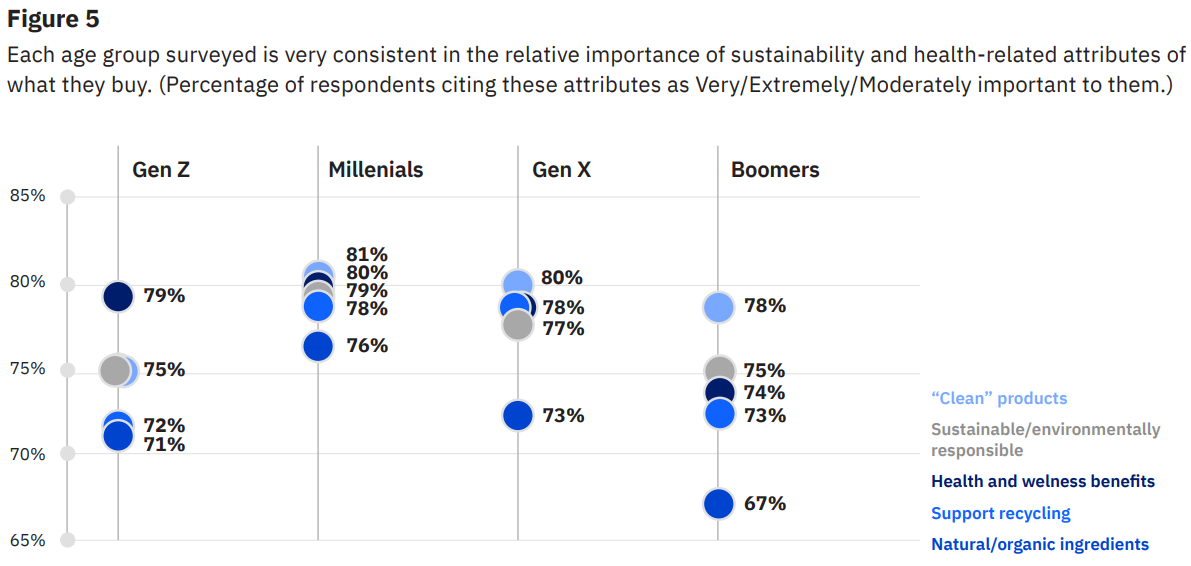Select the Boomers 78% data point
1191x566 pixels.
tap(719, 307)
